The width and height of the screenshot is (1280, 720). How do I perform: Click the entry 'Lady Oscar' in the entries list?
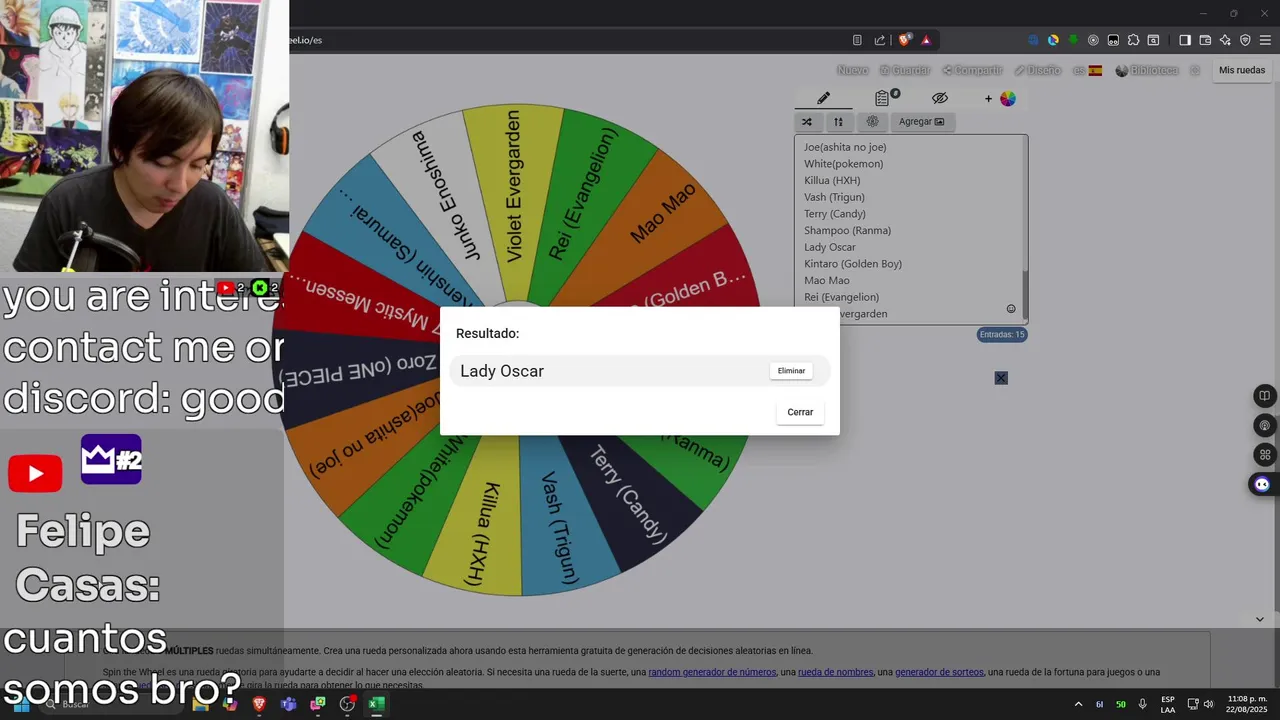point(830,247)
